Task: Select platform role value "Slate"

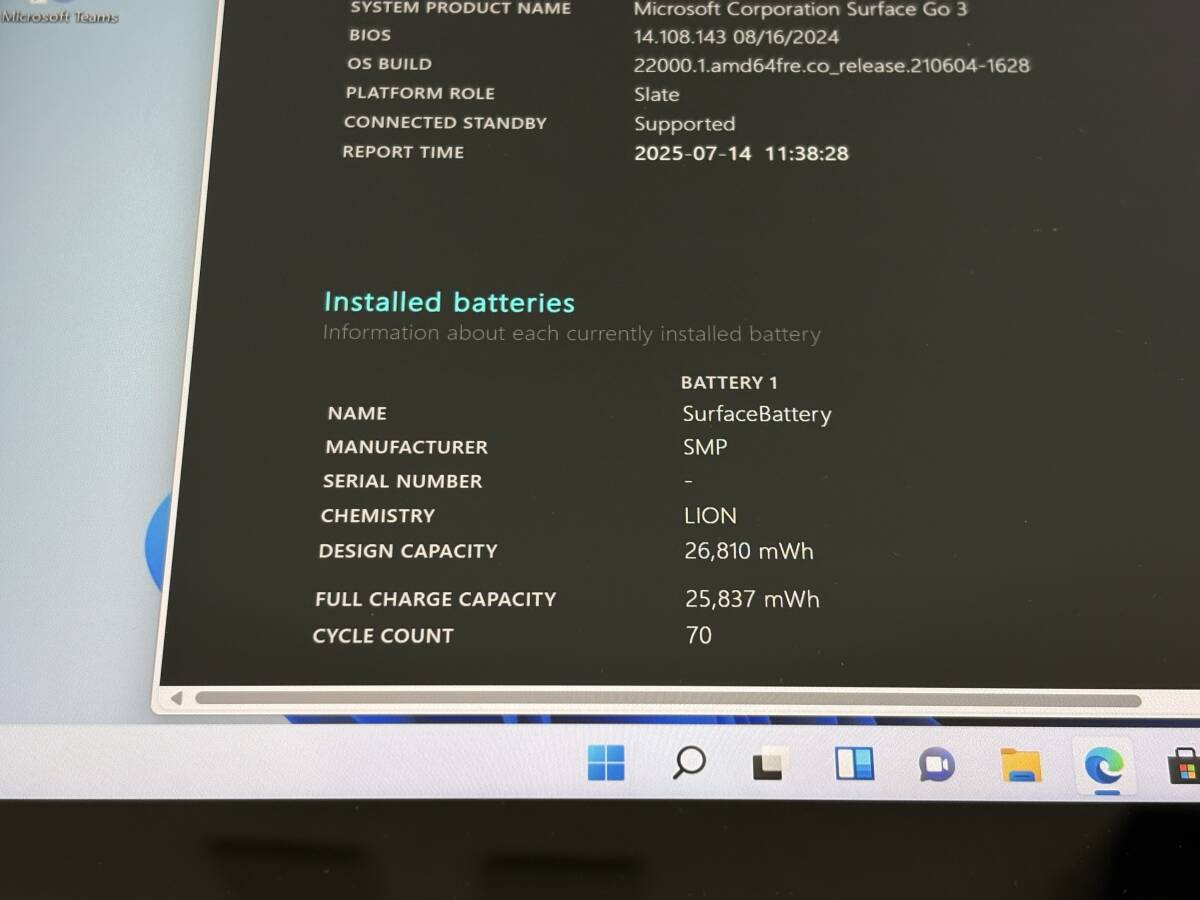Action: tap(656, 94)
